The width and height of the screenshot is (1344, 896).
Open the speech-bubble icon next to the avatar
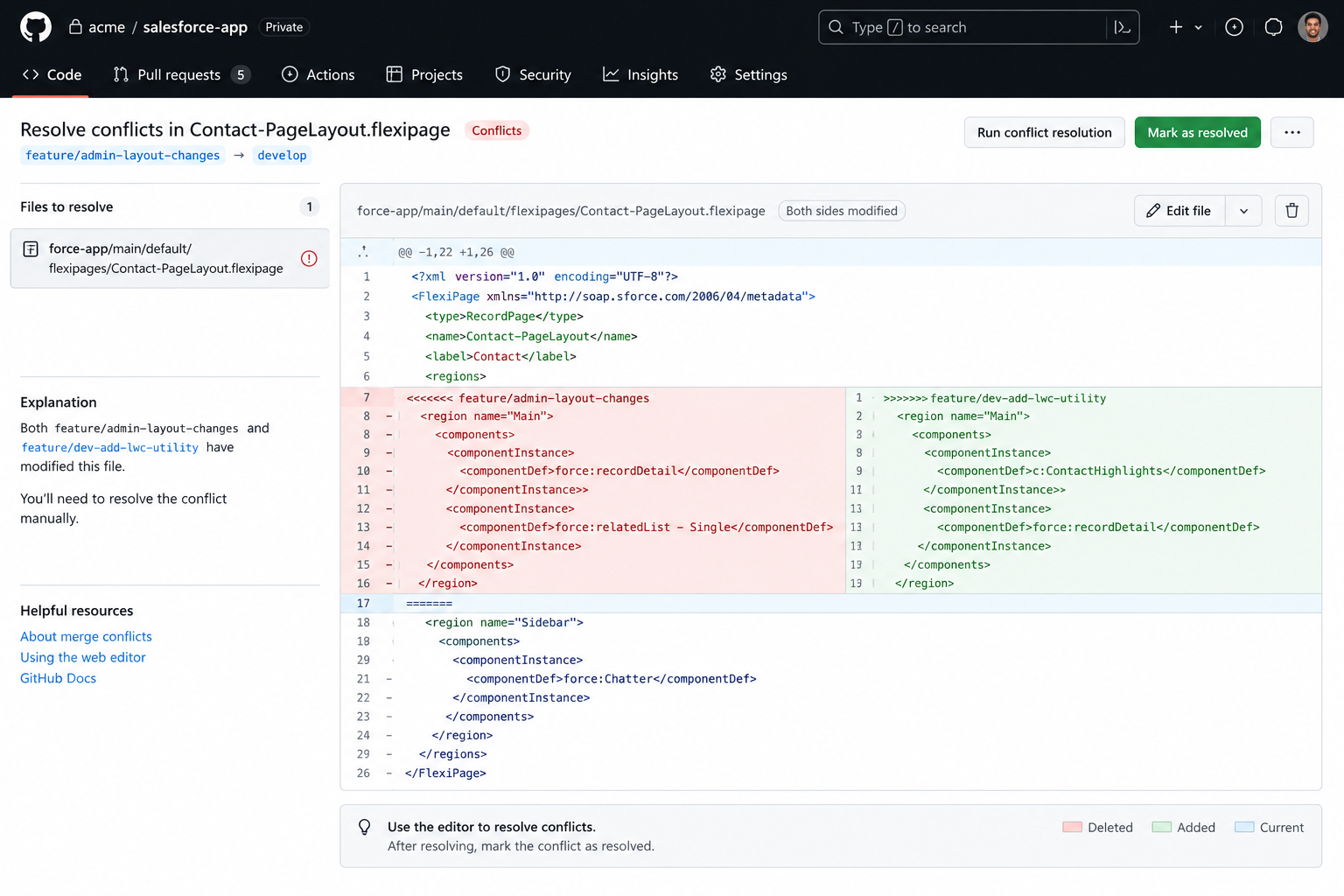tap(1274, 27)
